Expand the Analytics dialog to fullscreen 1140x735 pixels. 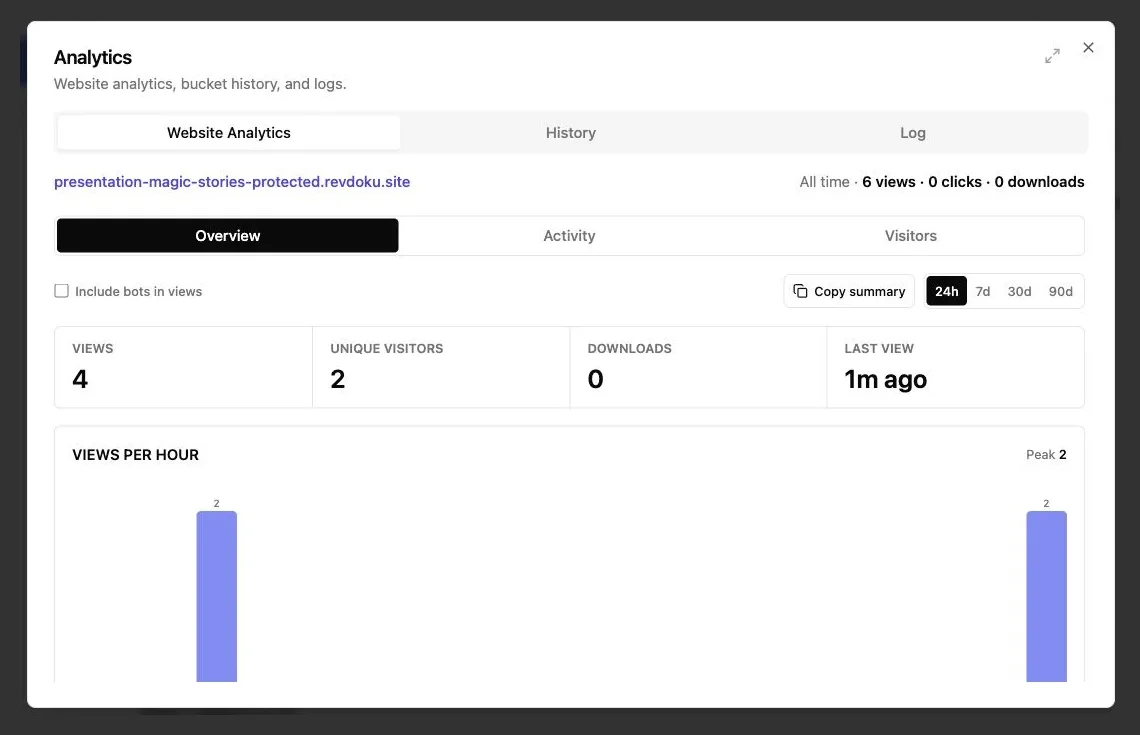point(1052,56)
